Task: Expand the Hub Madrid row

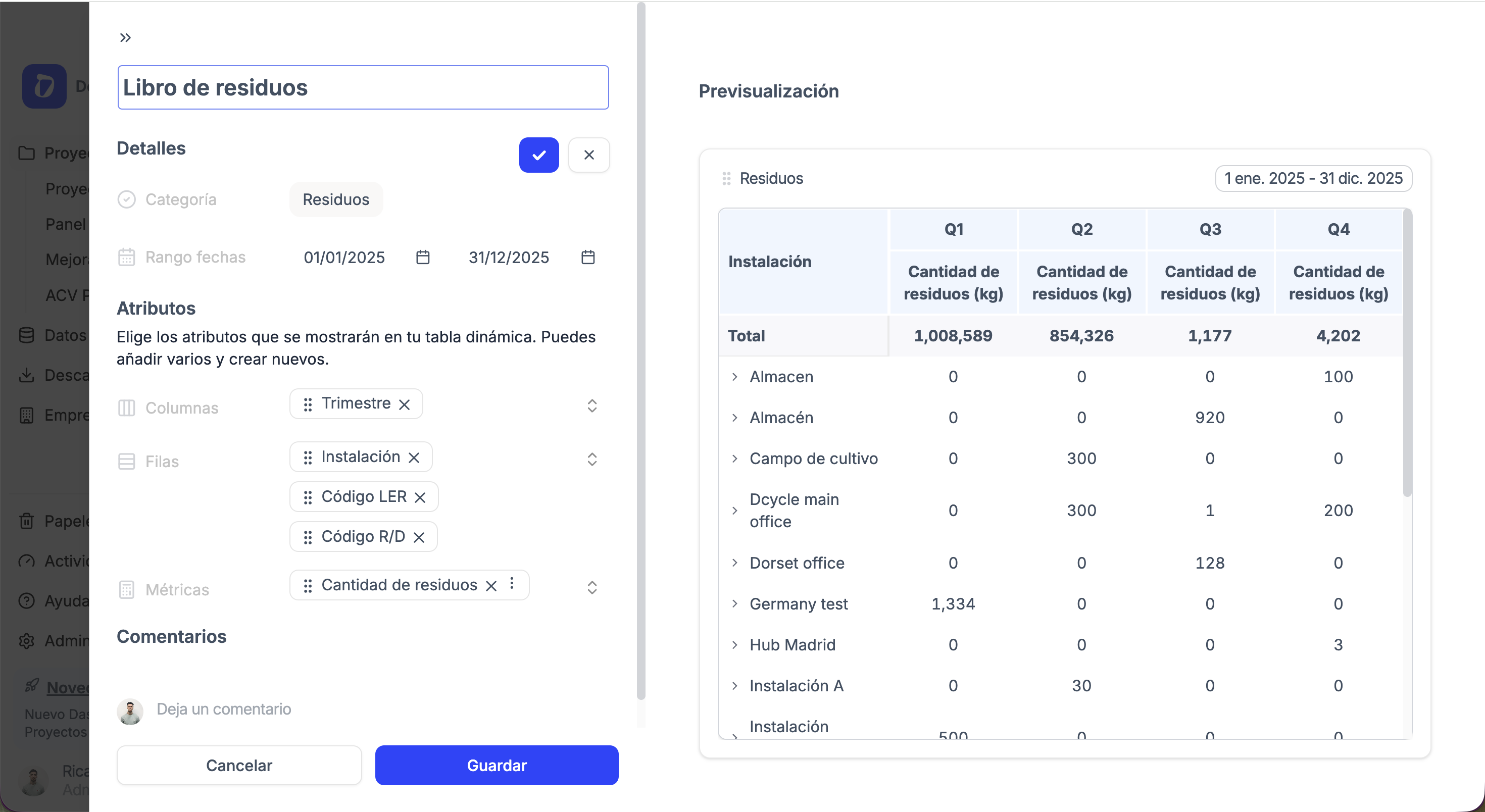Action: click(734, 644)
